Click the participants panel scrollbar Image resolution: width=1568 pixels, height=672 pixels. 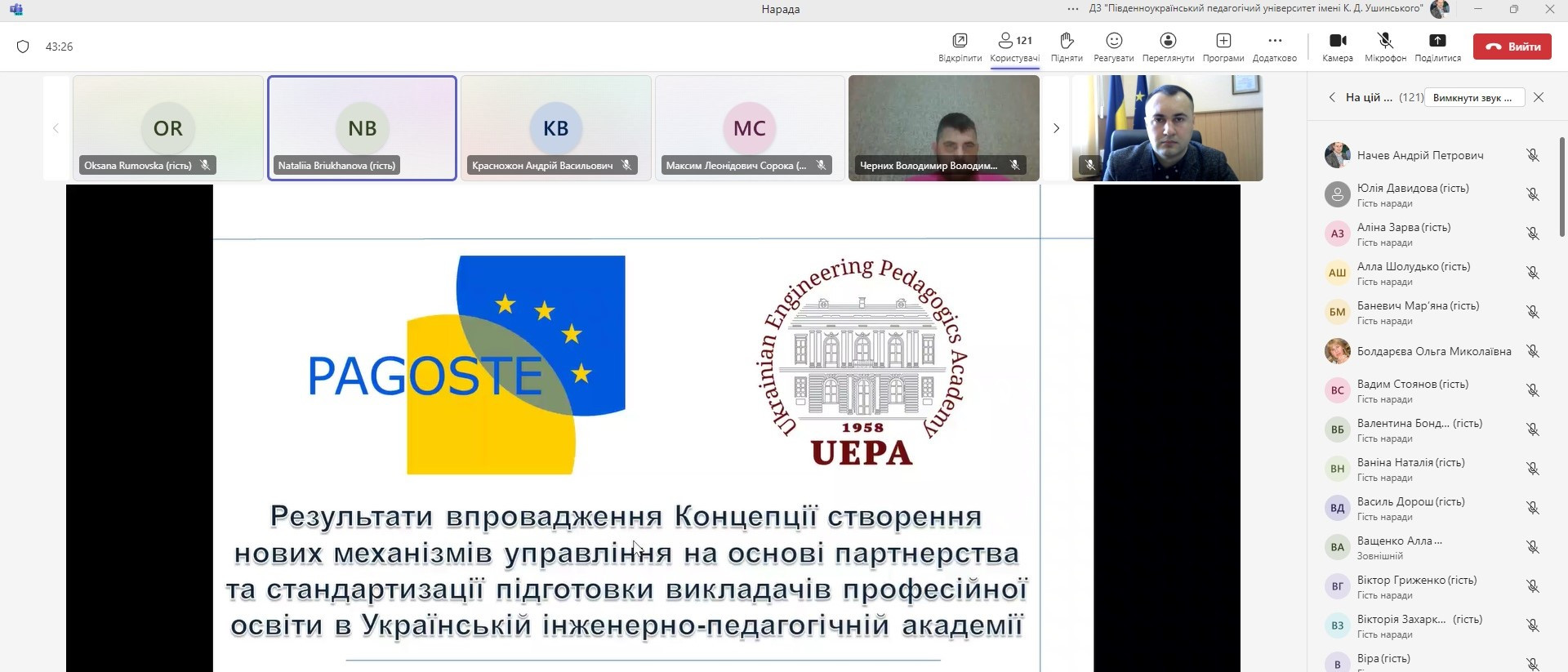[1562, 187]
